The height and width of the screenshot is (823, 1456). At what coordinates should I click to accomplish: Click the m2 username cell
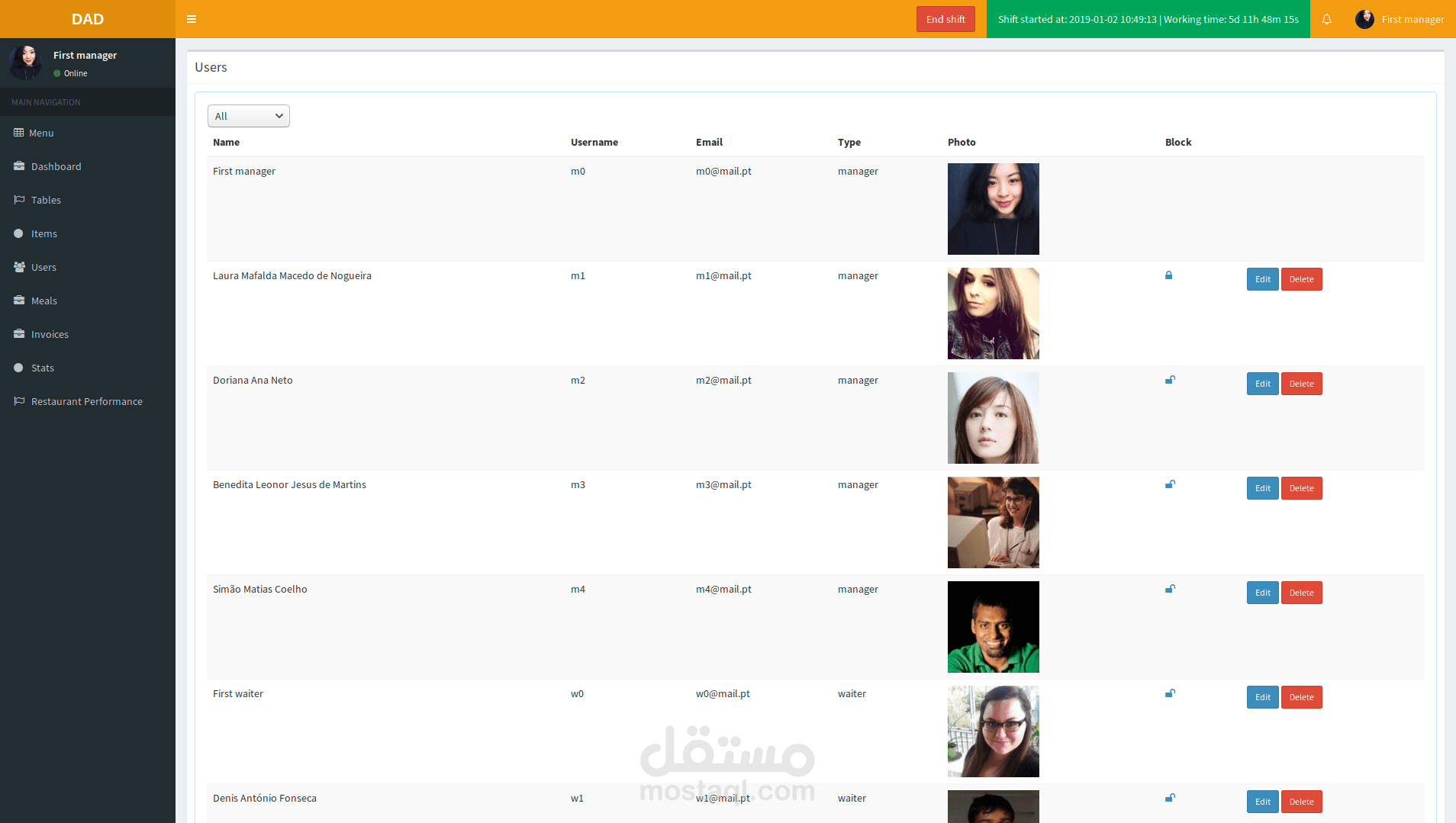pos(578,380)
